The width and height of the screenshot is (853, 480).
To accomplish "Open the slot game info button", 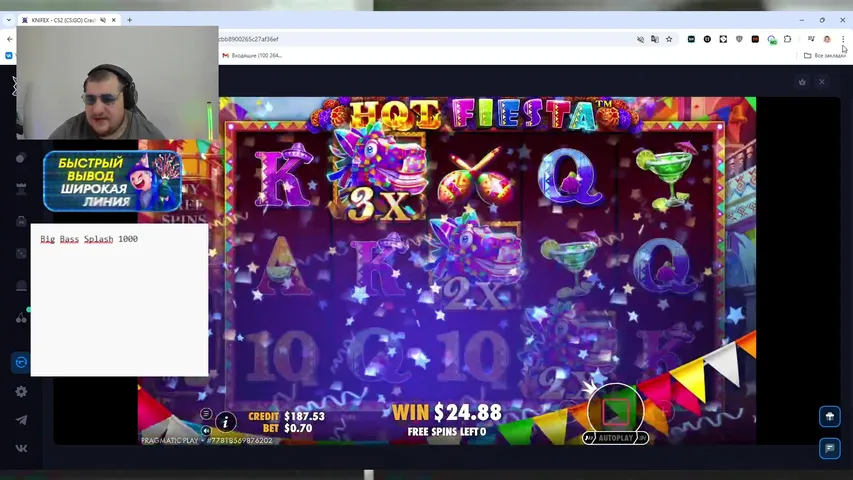I will pyautogui.click(x=226, y=422).
